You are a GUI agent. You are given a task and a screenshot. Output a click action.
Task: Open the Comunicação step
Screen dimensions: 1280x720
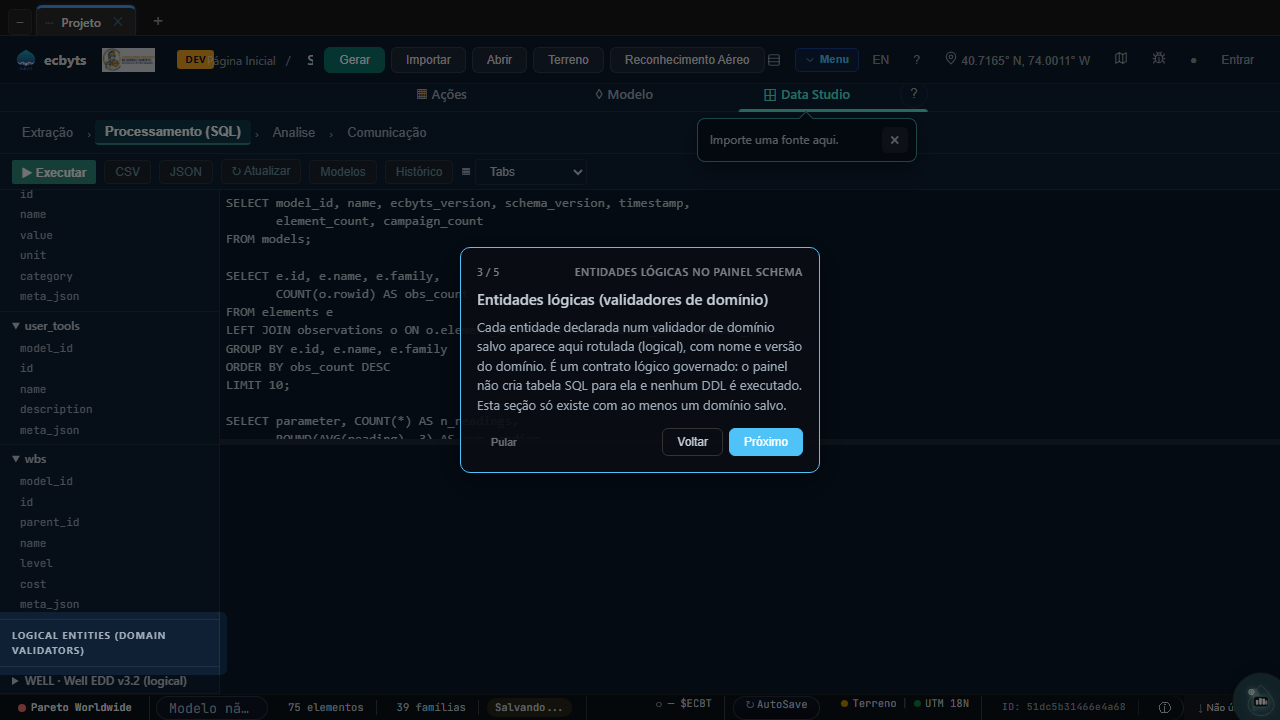(387, 133)
